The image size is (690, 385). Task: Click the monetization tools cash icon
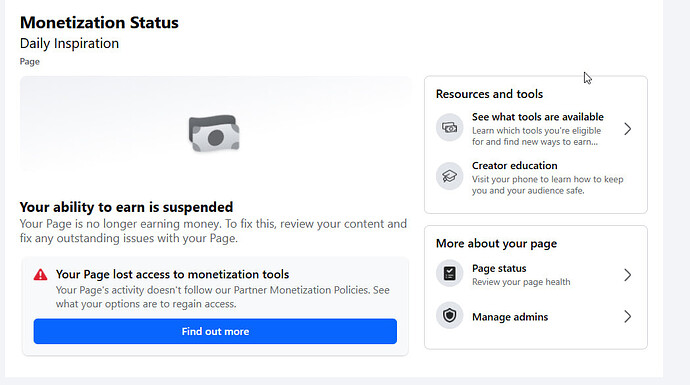[449, 128]
